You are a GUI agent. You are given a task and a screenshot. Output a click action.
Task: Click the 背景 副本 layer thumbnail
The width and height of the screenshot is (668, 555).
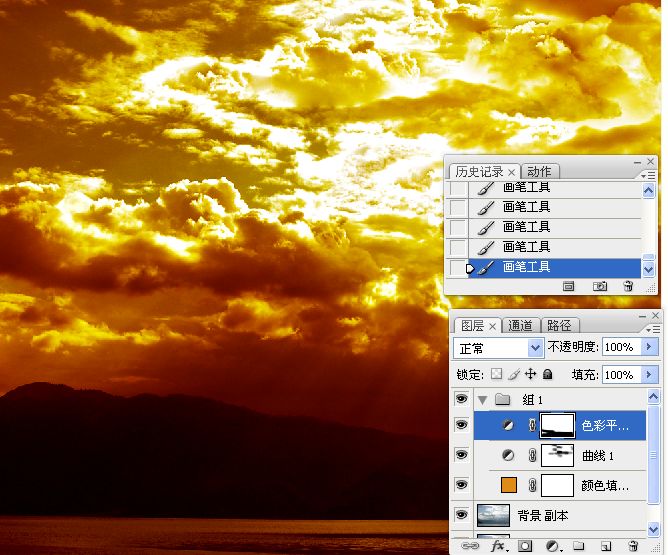[493, 515]
